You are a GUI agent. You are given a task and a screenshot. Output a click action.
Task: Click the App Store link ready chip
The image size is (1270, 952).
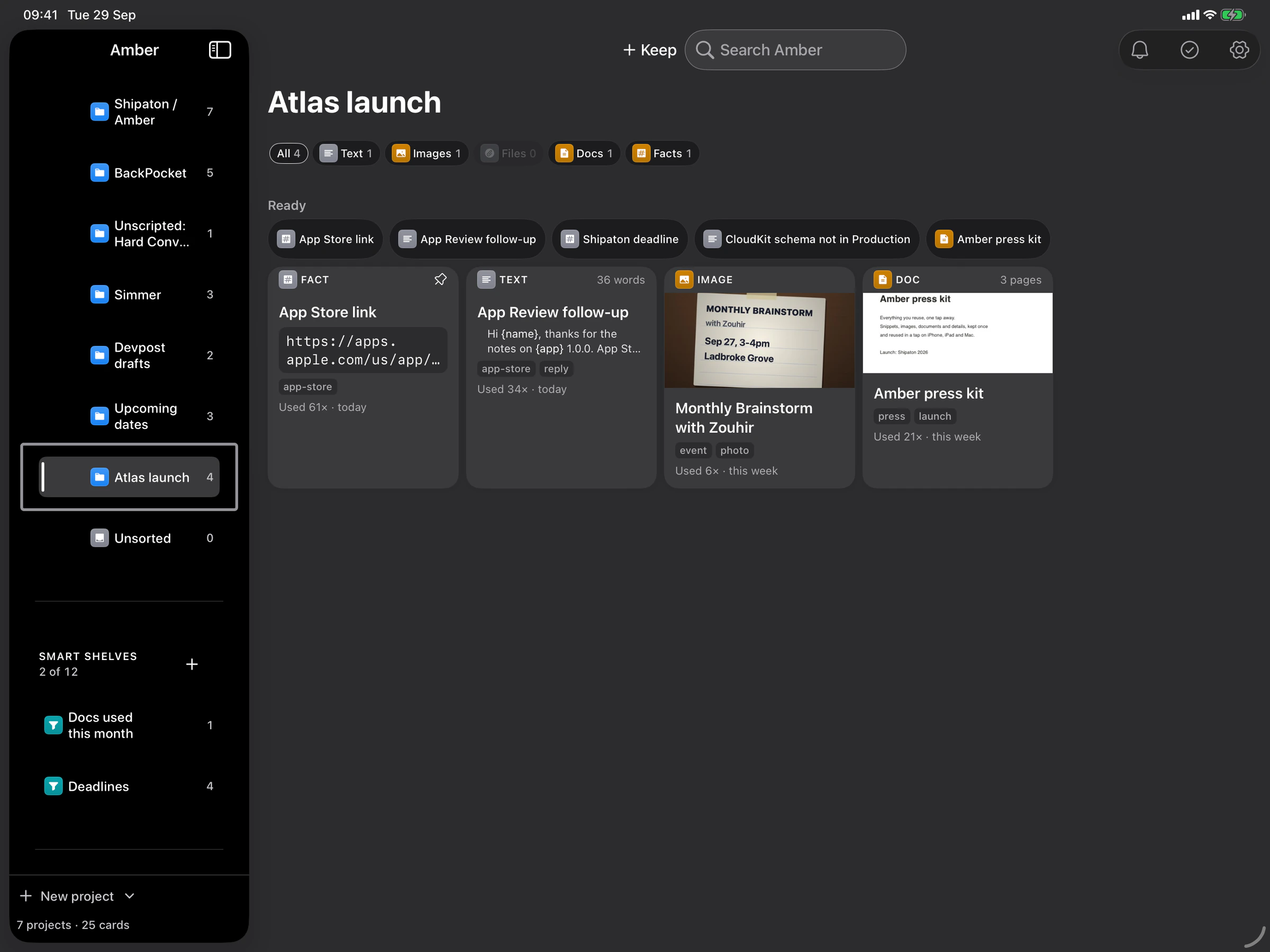325,239
